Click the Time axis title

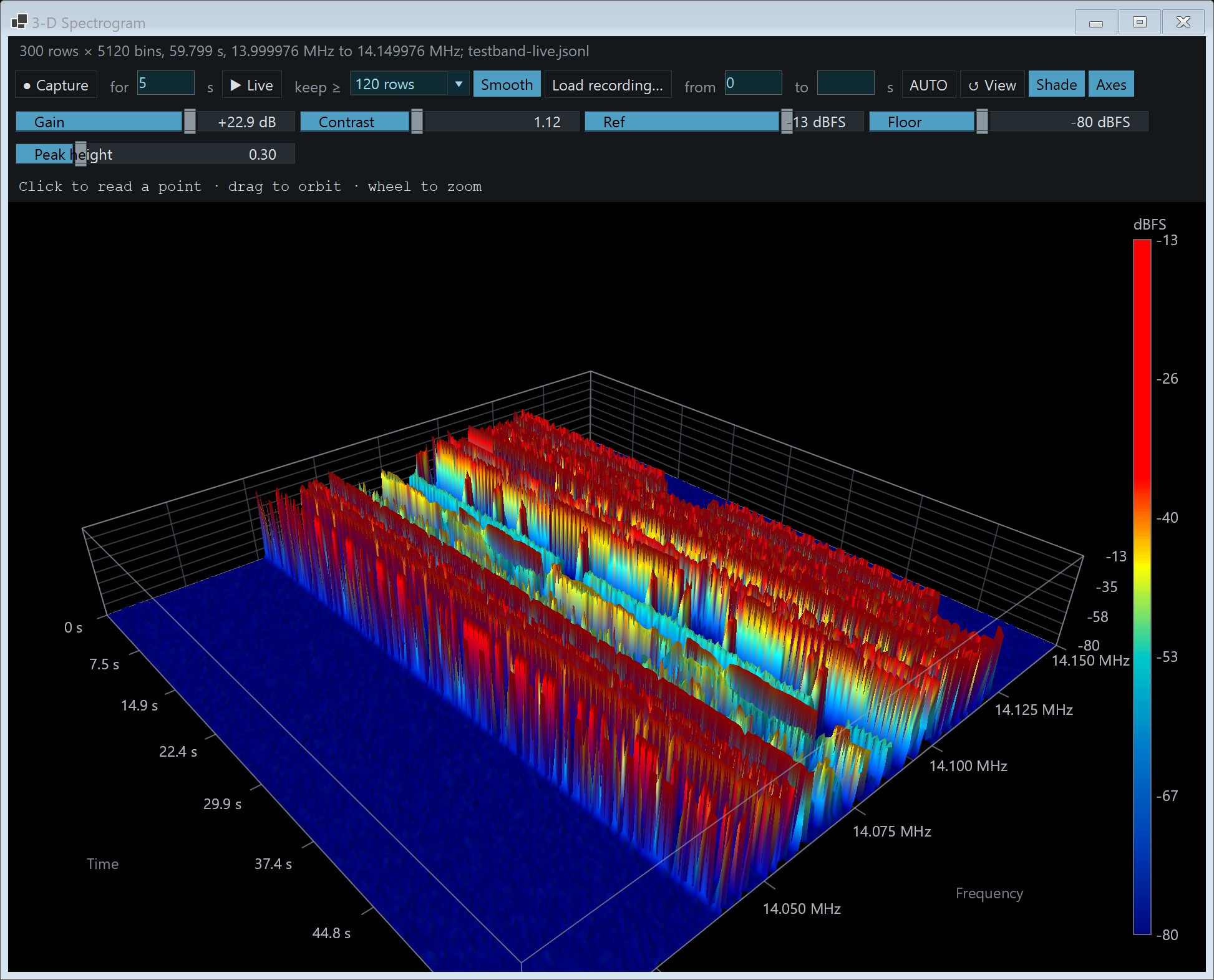(x=102, y=864)
